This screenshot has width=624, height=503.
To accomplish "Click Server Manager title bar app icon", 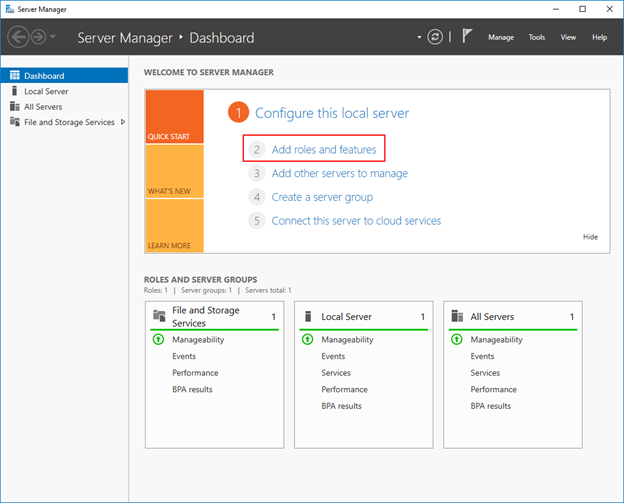I will [10, 9].
